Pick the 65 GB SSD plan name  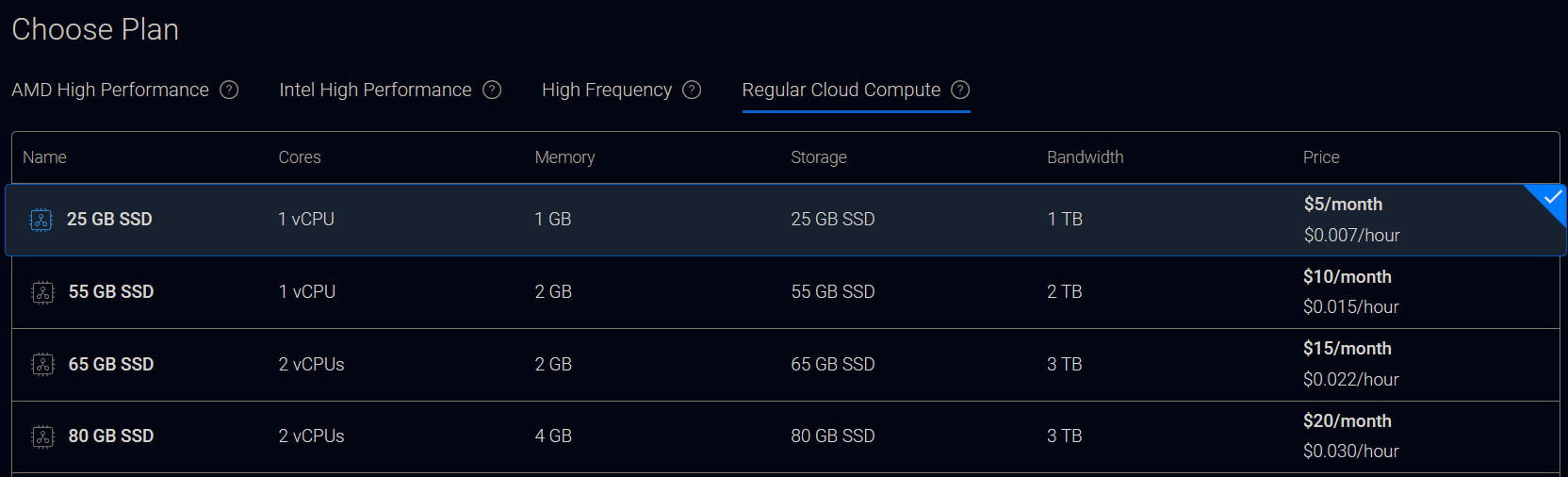[x=111, y=365]
